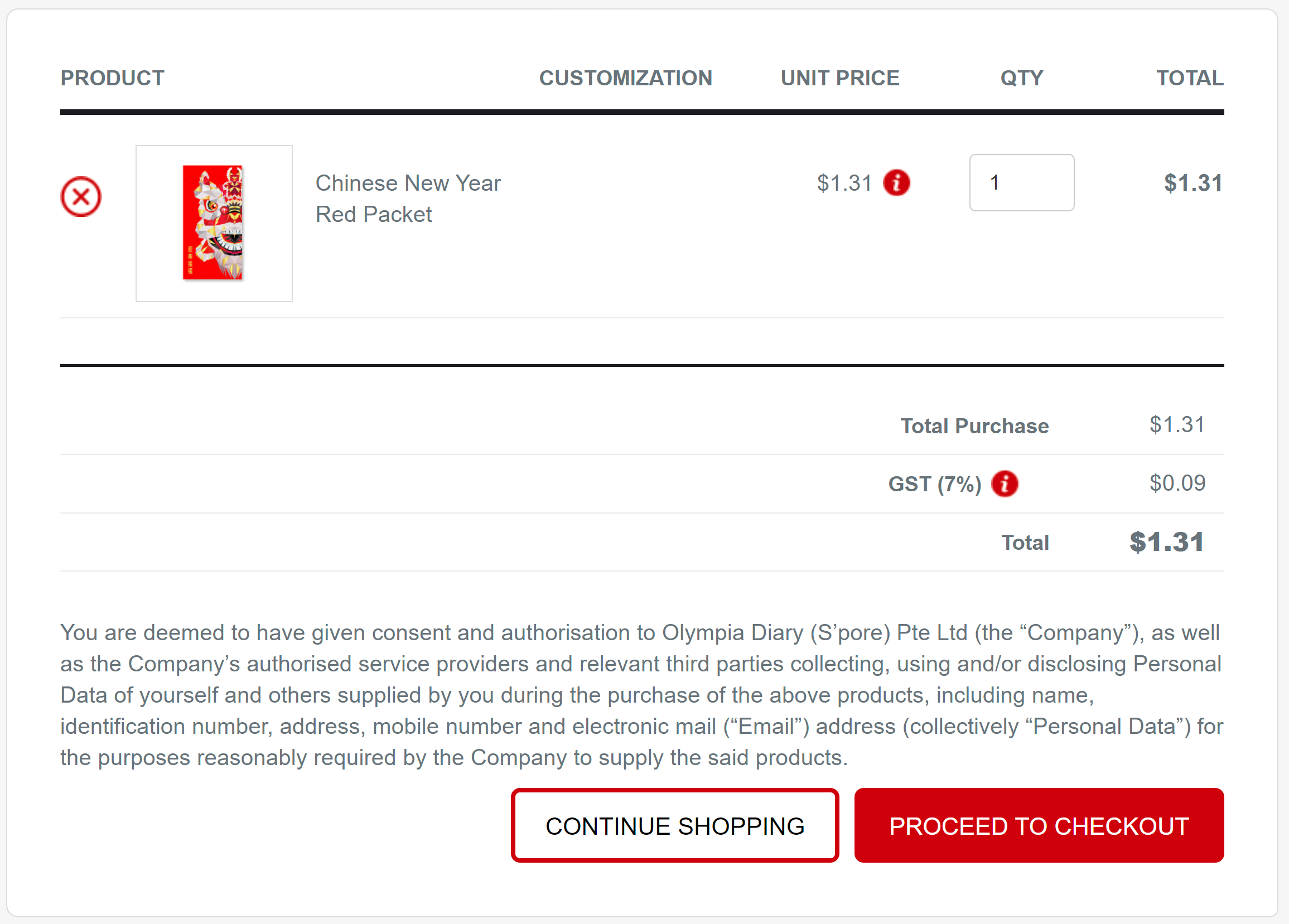Select the UNIT PRICE column header

tap(839, 78)
